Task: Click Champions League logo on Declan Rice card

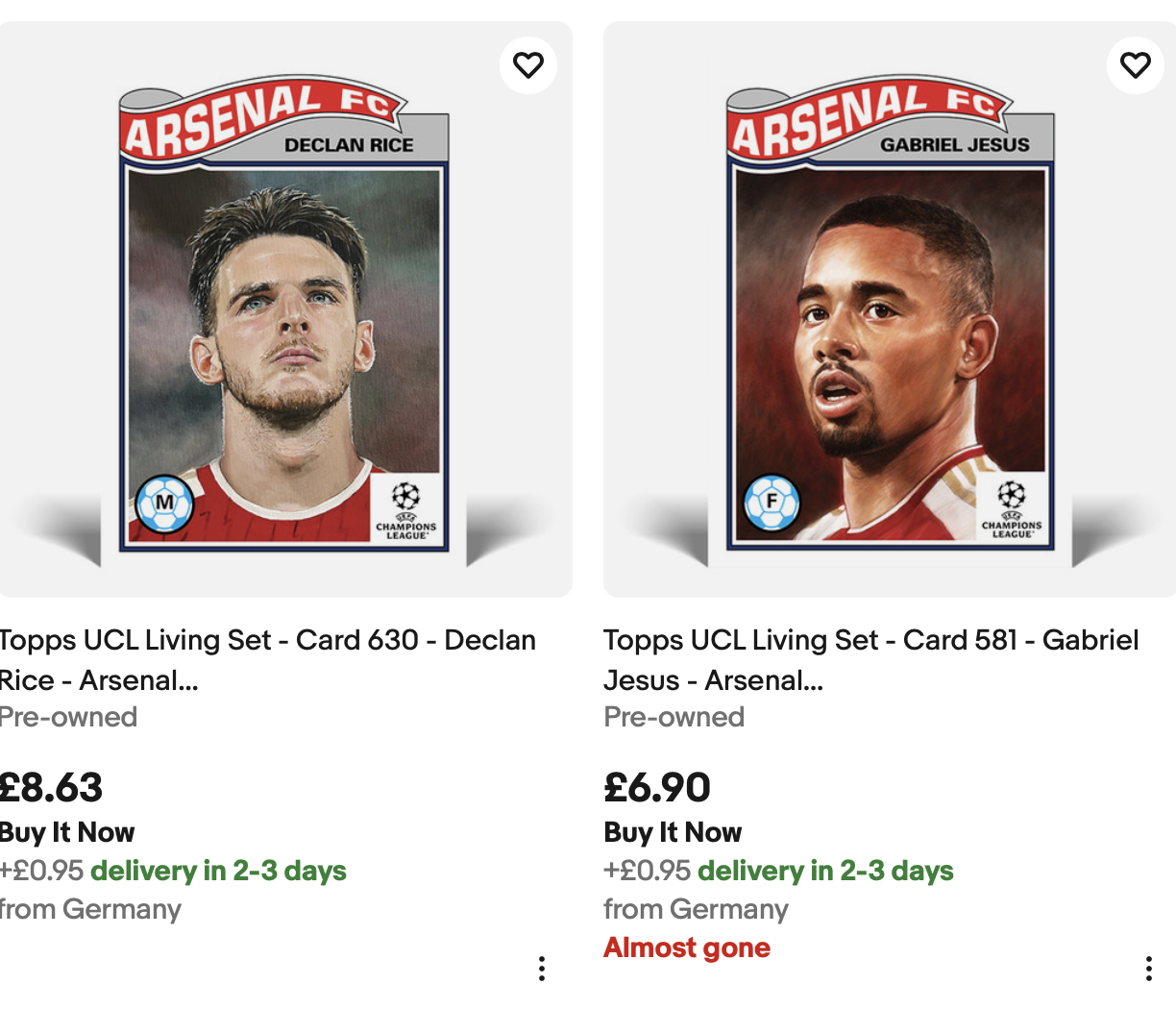Action: 405,509
